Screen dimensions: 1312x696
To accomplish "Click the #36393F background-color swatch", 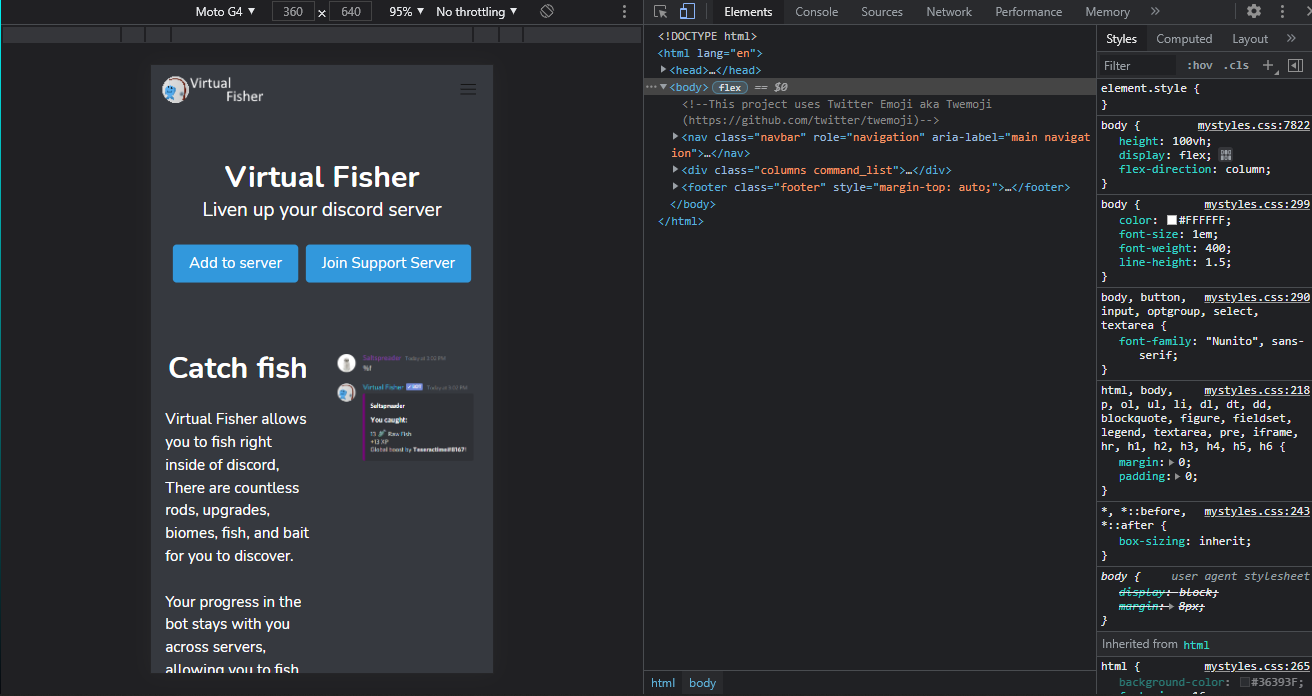I will point(1245,682).
